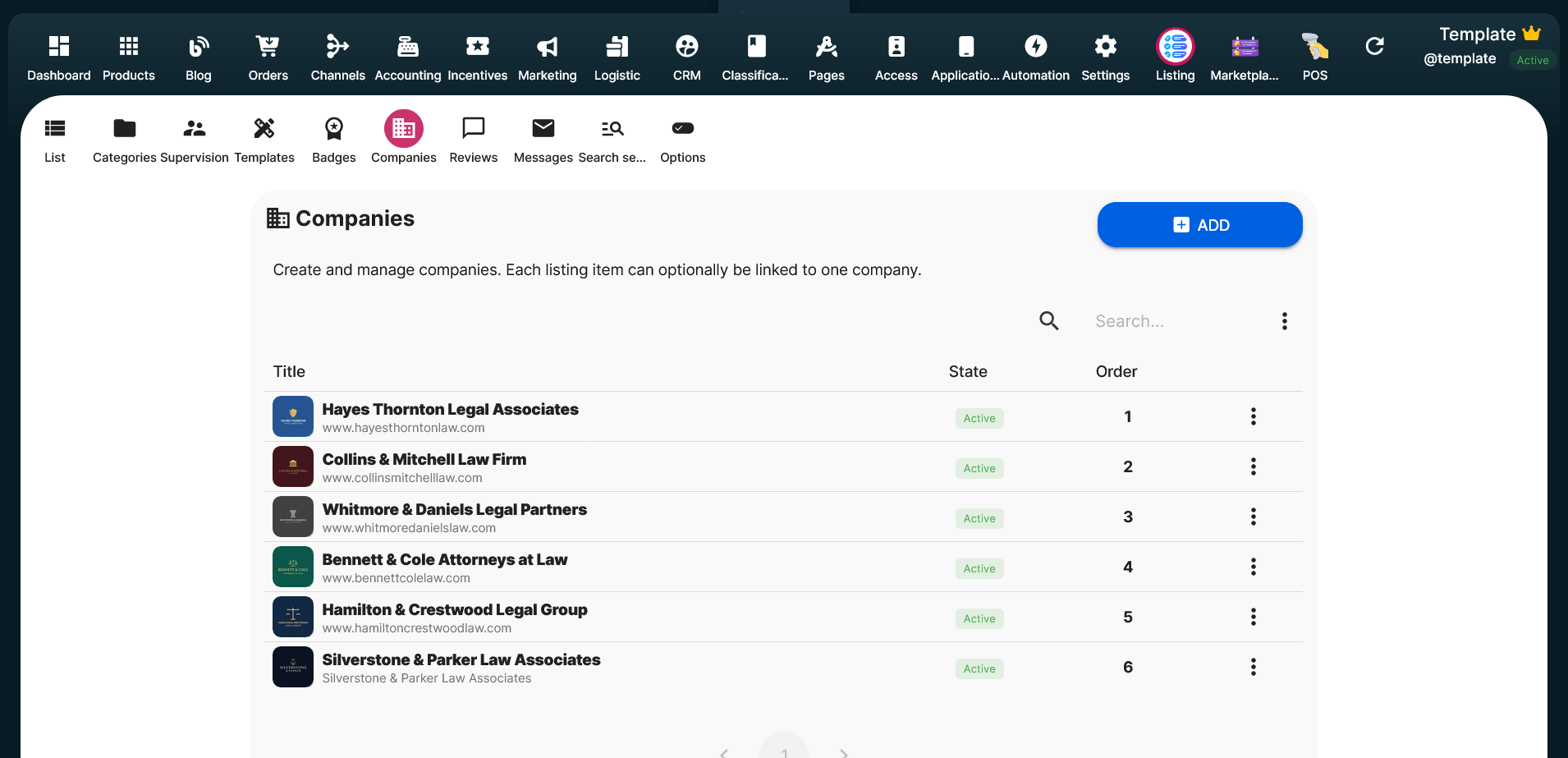Open the Pages section
The height and width of the screenshot is (758, 1568).
click(x=827, y=57)
